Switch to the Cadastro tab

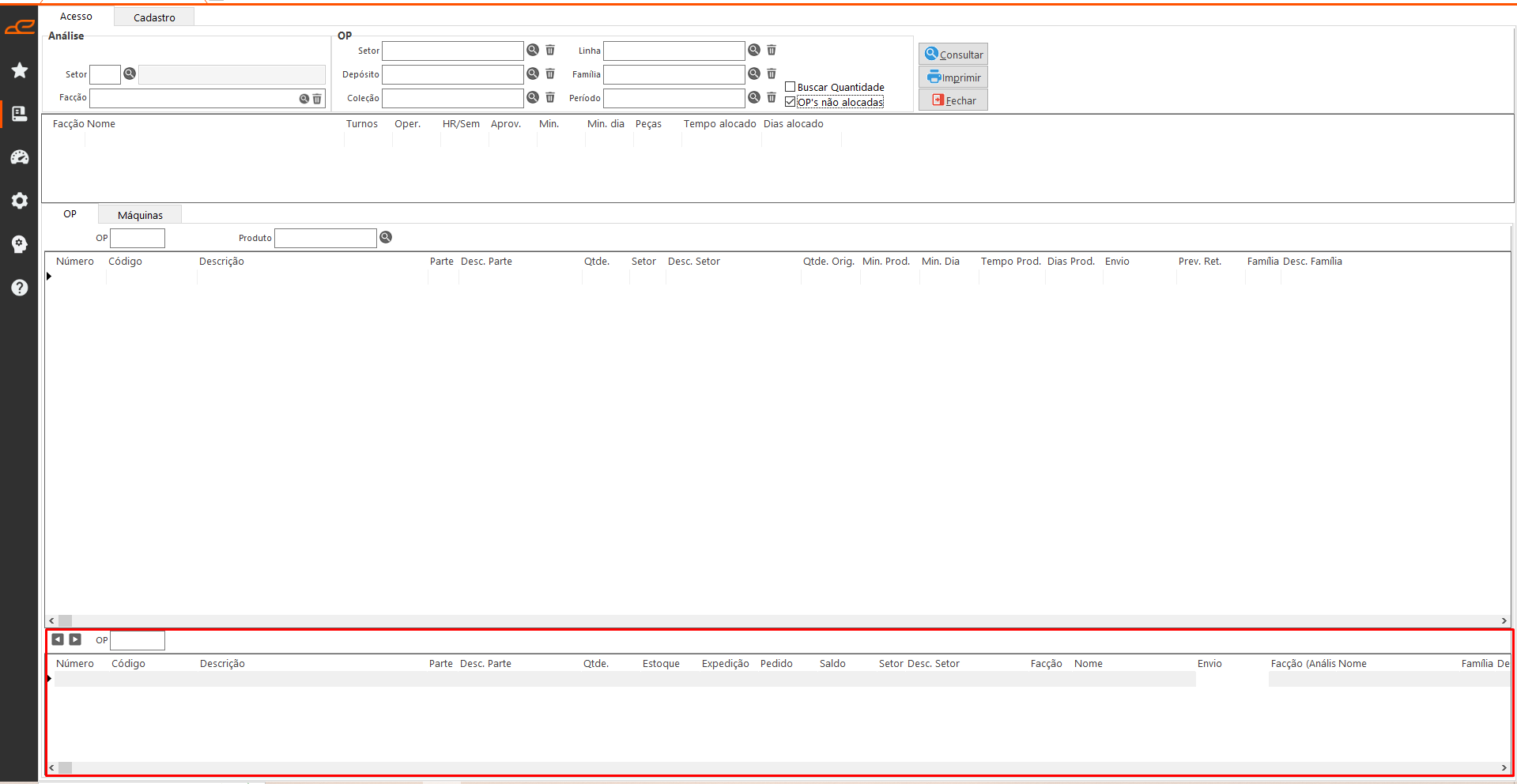click(154, 17)
